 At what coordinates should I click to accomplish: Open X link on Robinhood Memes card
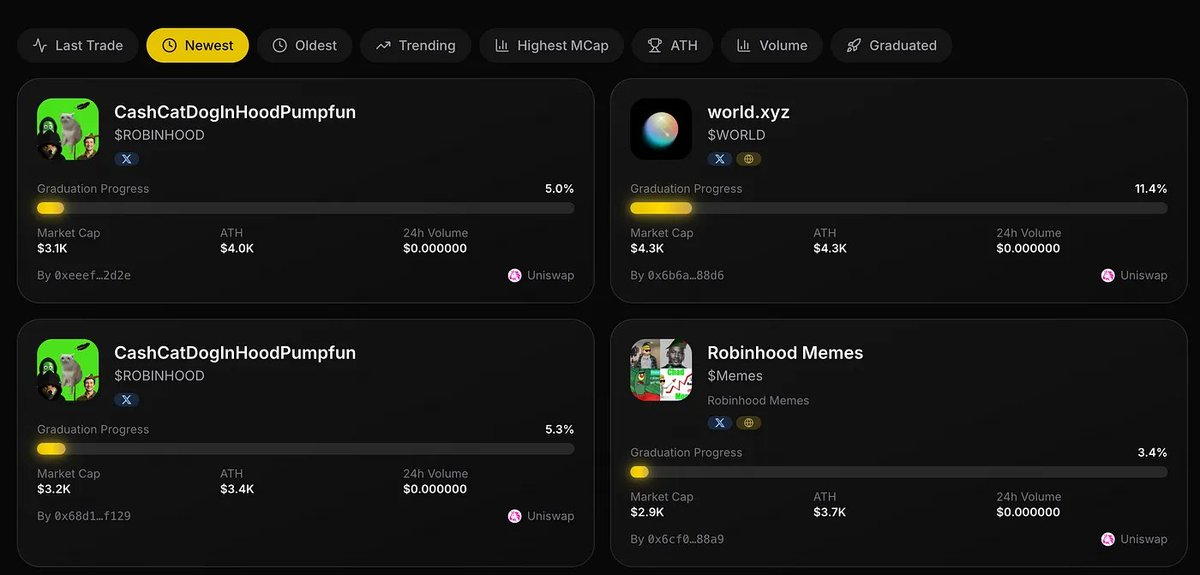[x=719, y=422]
